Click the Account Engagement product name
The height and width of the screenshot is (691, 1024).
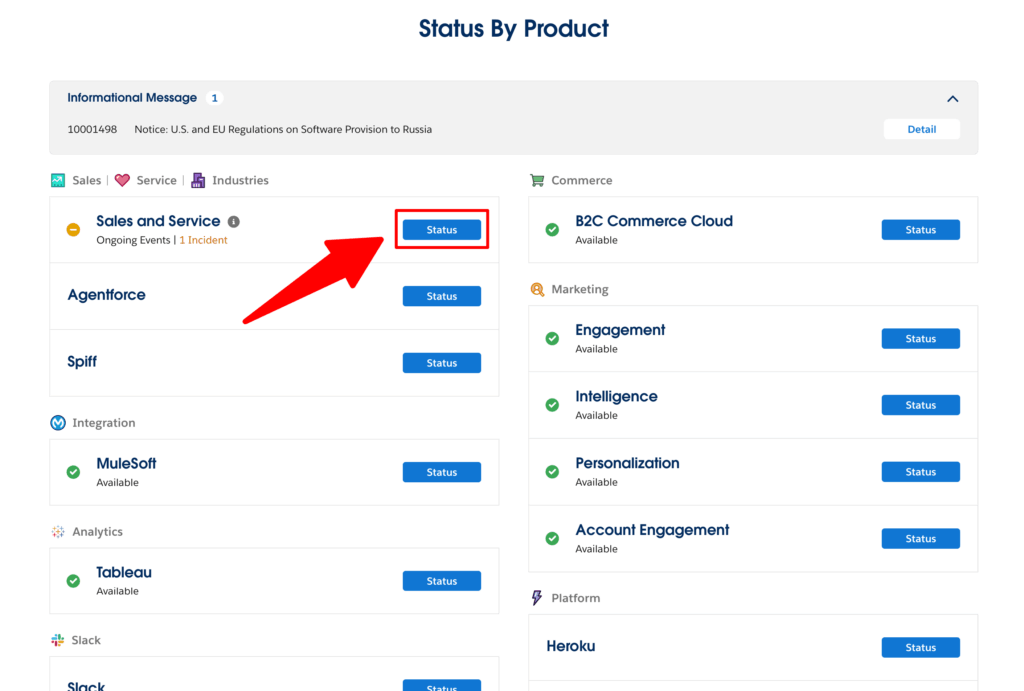tap(652, 530)
